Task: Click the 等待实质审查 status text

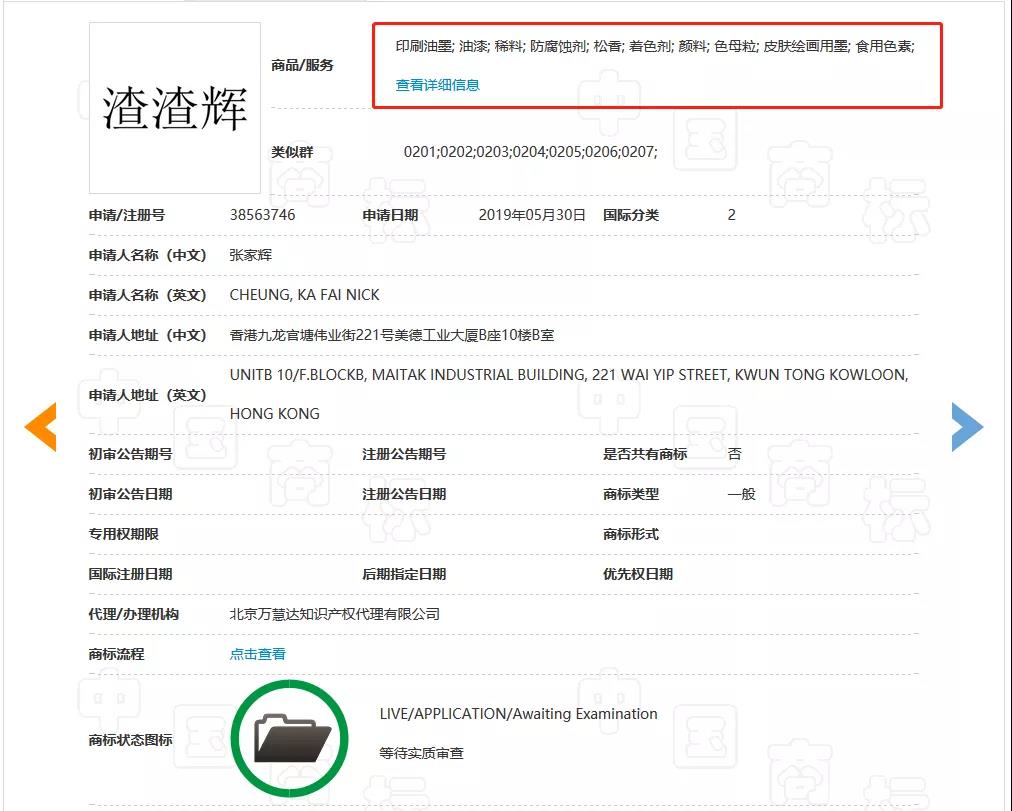Action: 421,753
